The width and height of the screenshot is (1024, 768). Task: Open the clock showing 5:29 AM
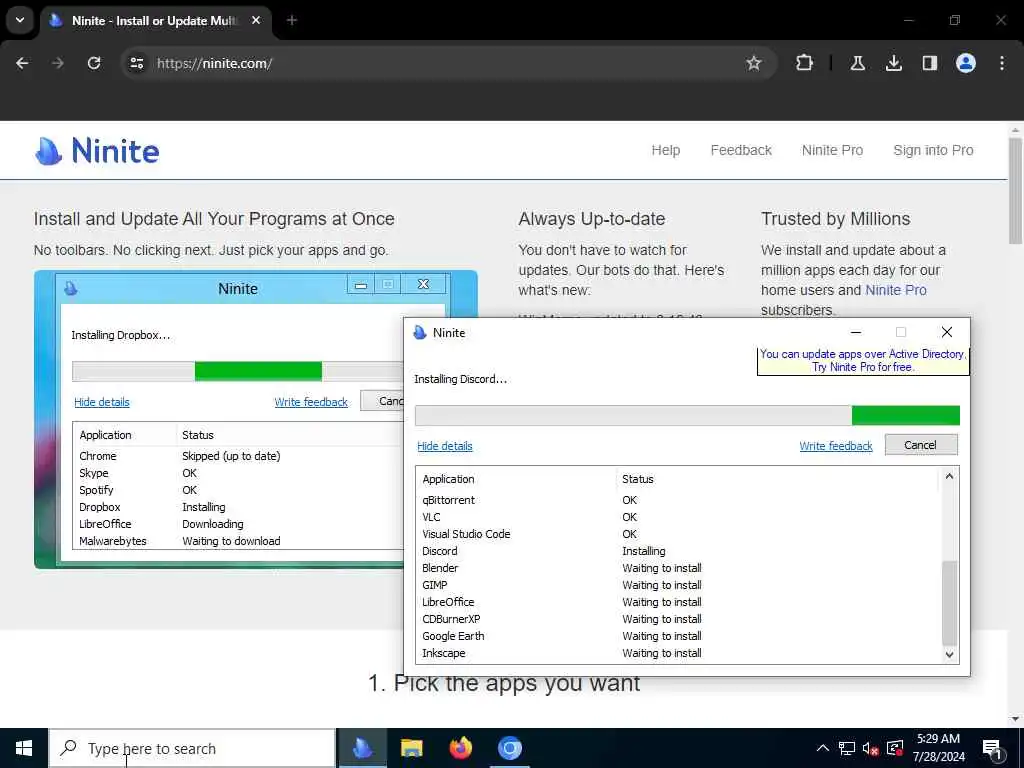coord(938,748)
